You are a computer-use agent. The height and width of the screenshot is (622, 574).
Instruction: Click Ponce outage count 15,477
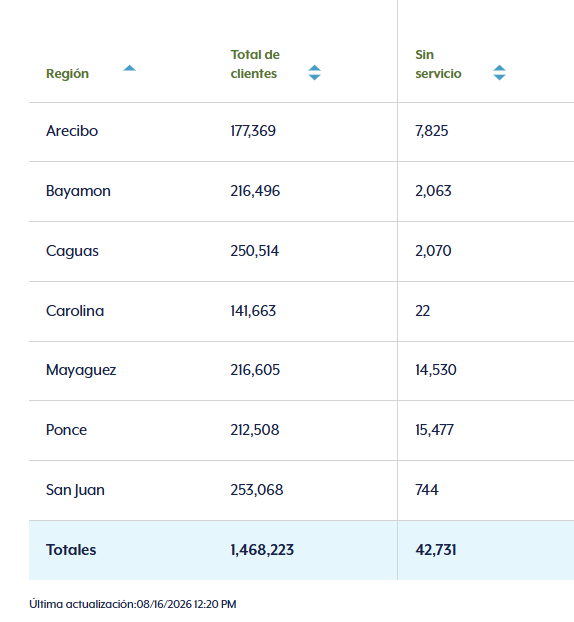coord(434,430)
